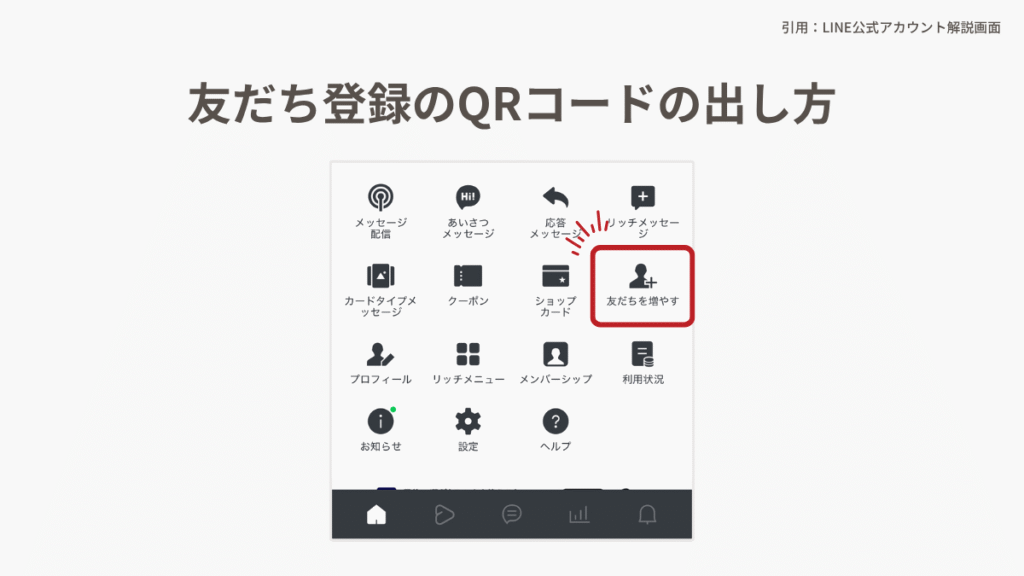
Task: Switch to the Home tab in bottom bar
Action: (376, 514)
